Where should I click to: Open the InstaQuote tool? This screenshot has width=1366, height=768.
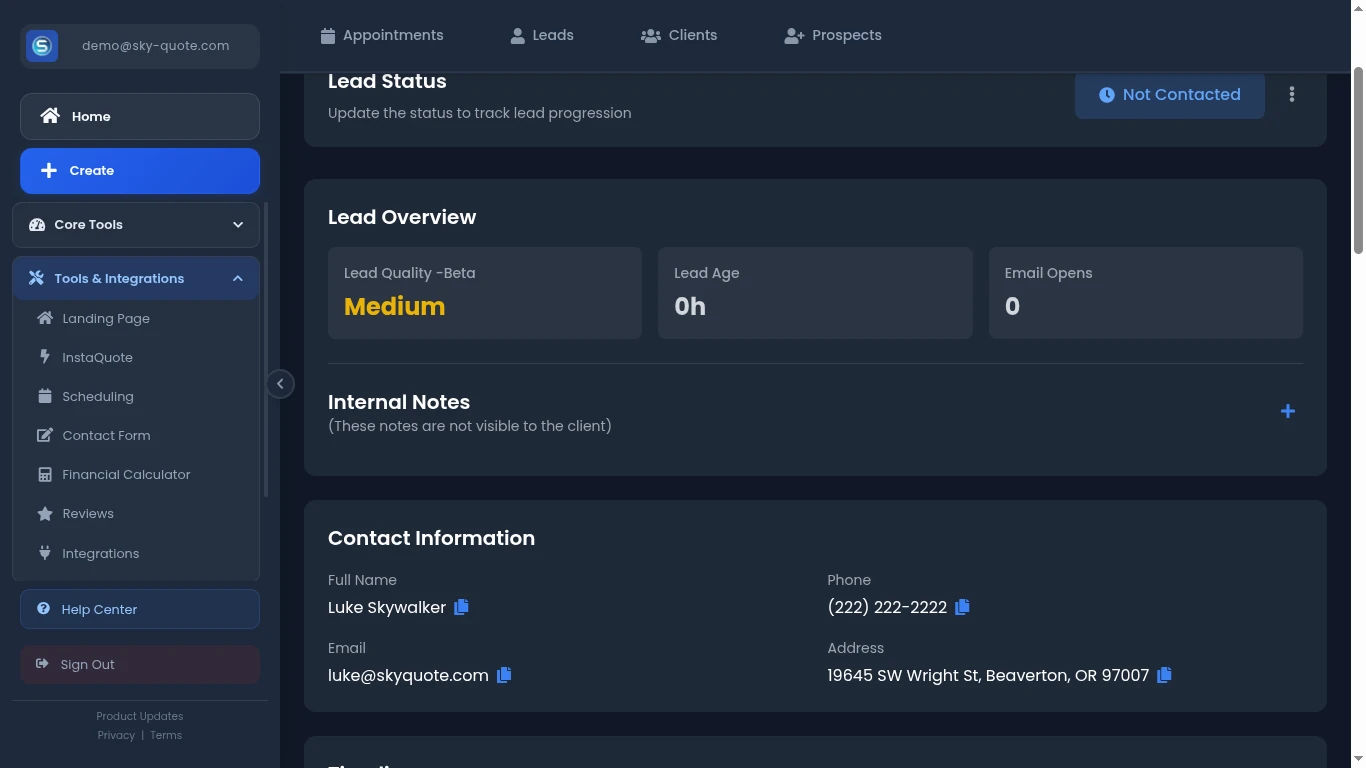point(97,357)
